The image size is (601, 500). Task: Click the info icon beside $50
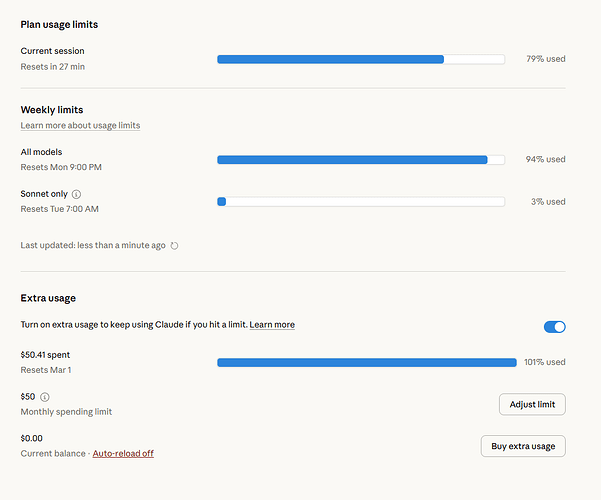coord(45,397)
